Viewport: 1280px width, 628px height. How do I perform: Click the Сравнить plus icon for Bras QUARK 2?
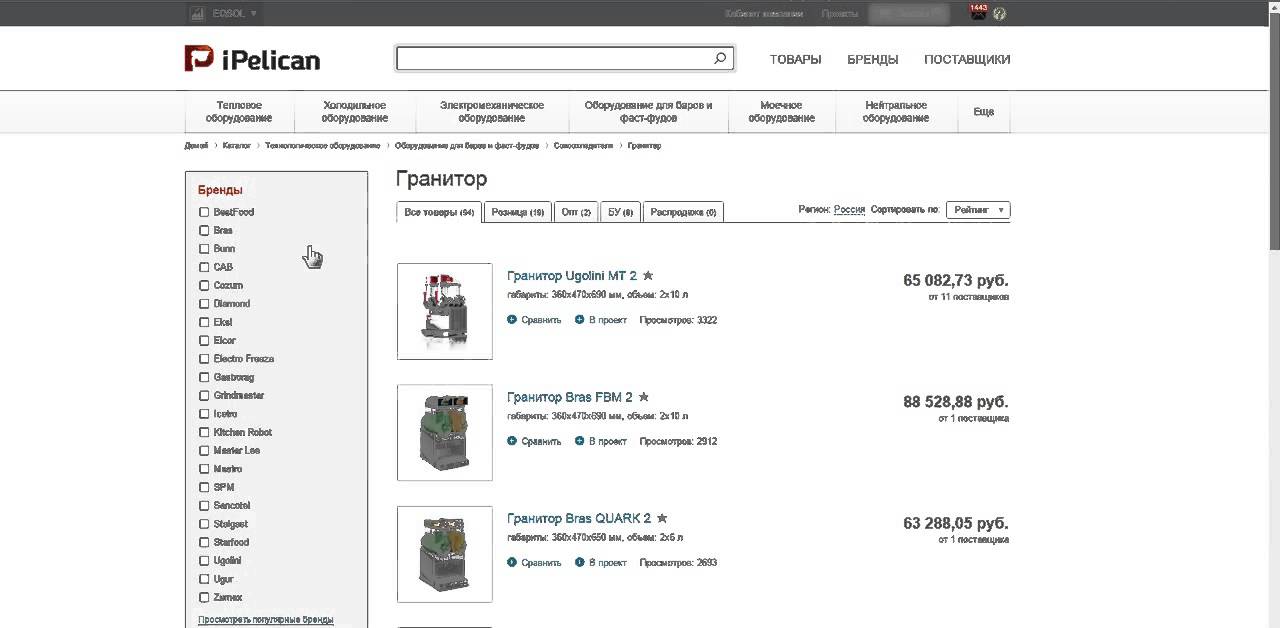point(512,562)
